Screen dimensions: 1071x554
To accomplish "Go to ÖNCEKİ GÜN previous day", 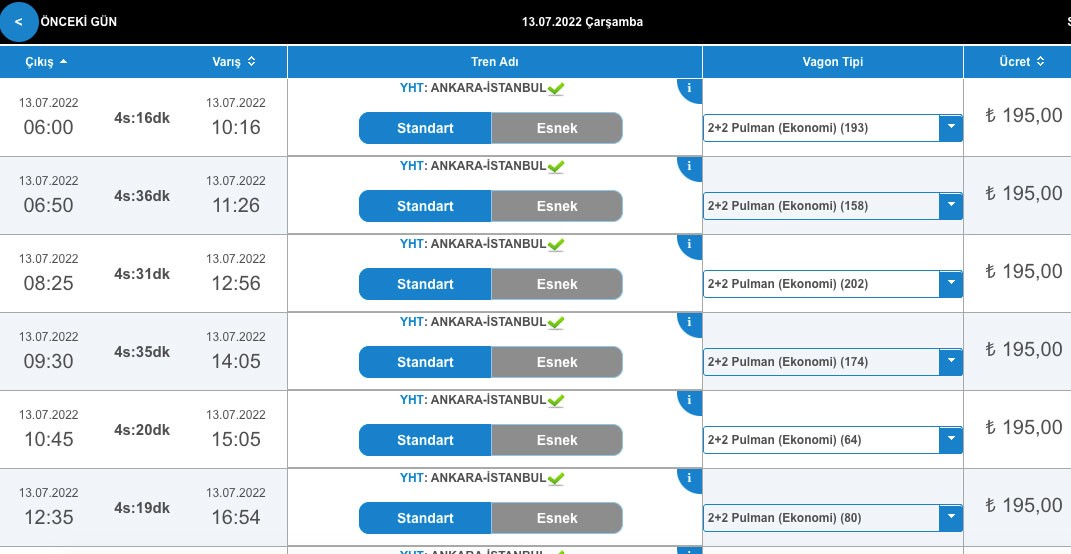I will click(78, 22).
